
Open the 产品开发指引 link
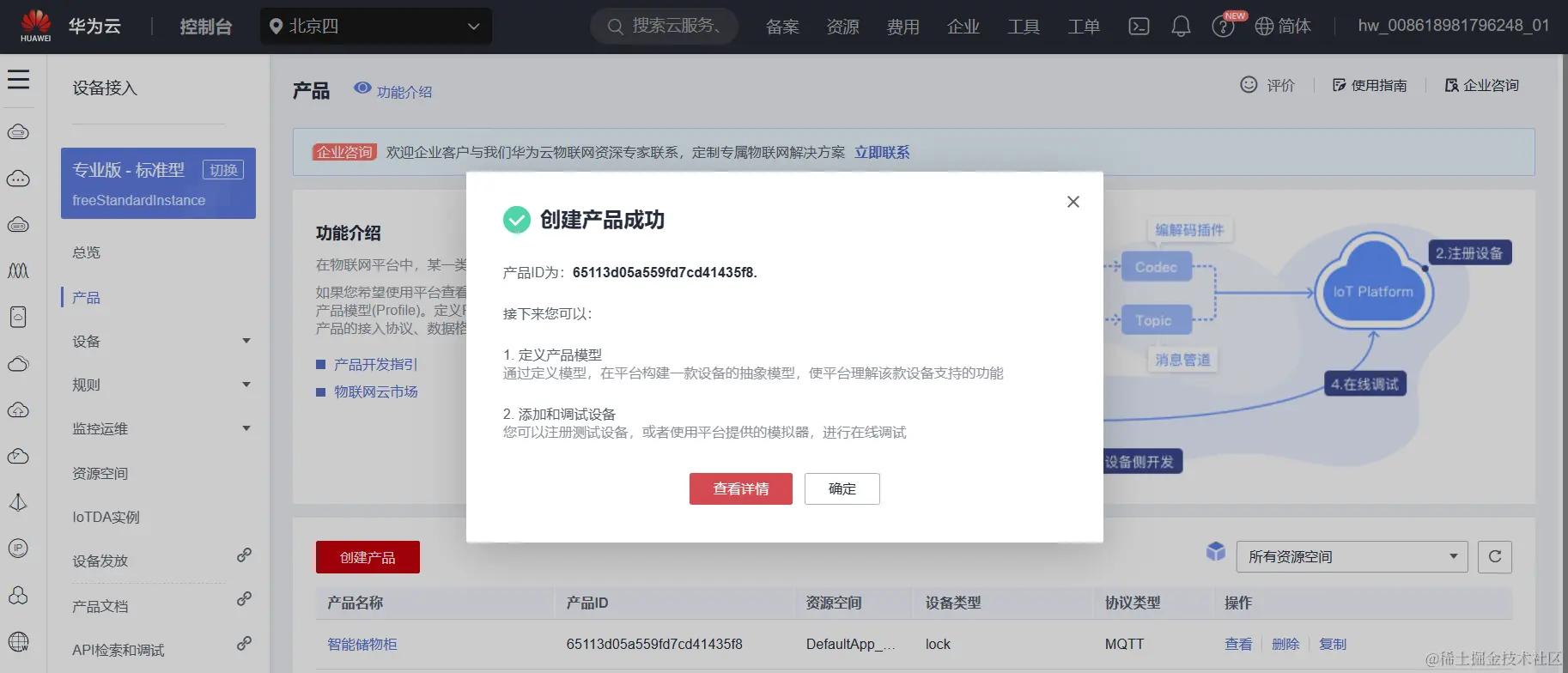(x=375, y=364)
